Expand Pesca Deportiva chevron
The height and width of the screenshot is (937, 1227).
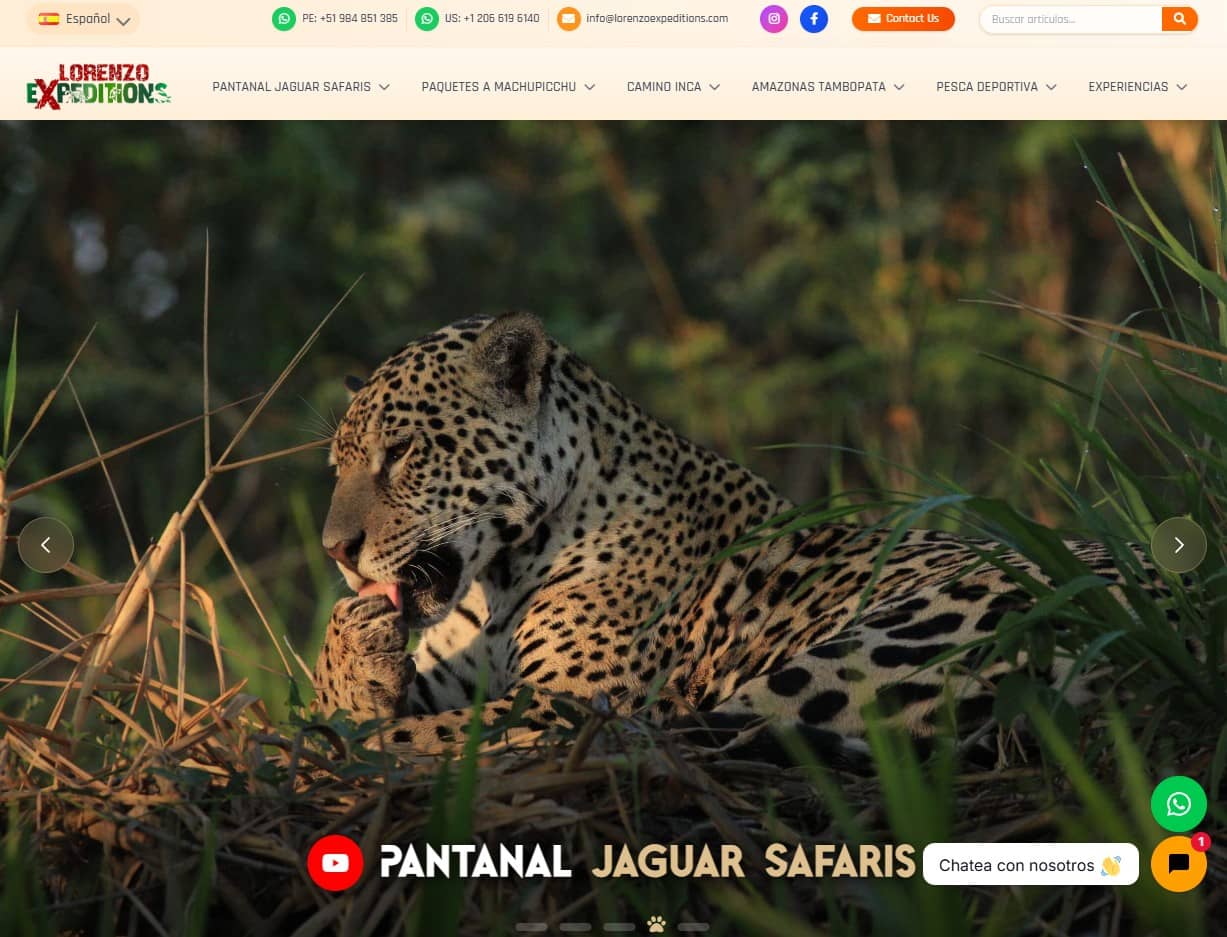click(x=1051, y=88)
